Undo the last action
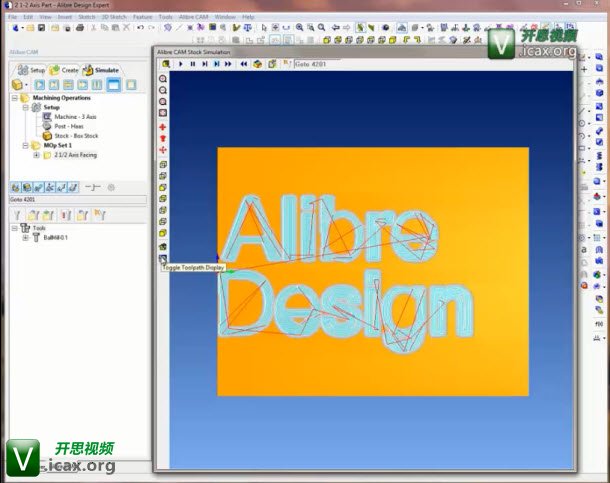The width and height of the screenshot is (610, 483). (140, 28)
